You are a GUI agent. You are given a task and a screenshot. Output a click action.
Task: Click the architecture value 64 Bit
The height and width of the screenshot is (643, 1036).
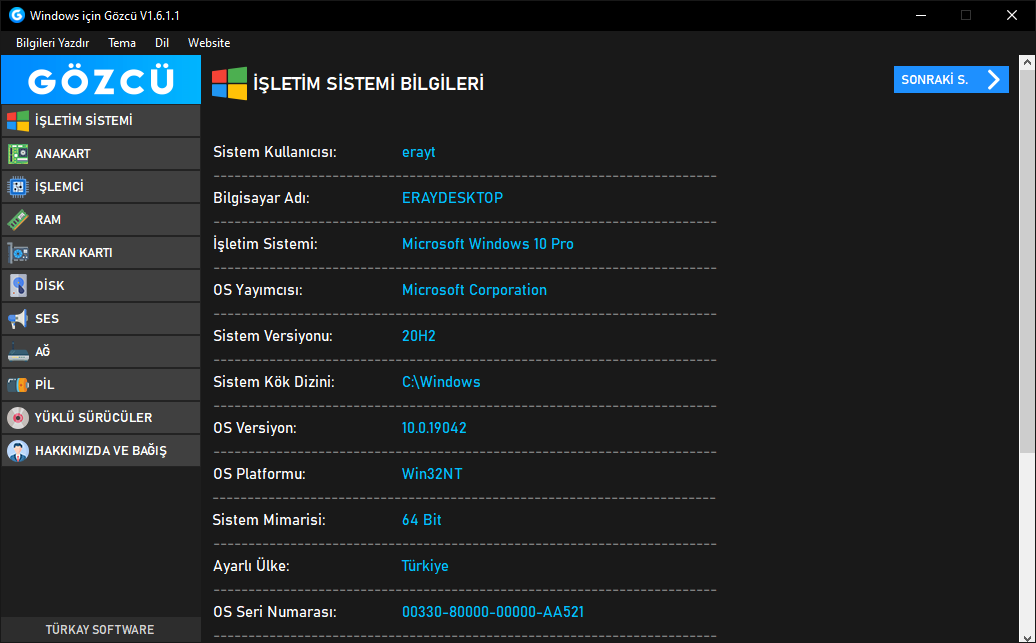422,520
